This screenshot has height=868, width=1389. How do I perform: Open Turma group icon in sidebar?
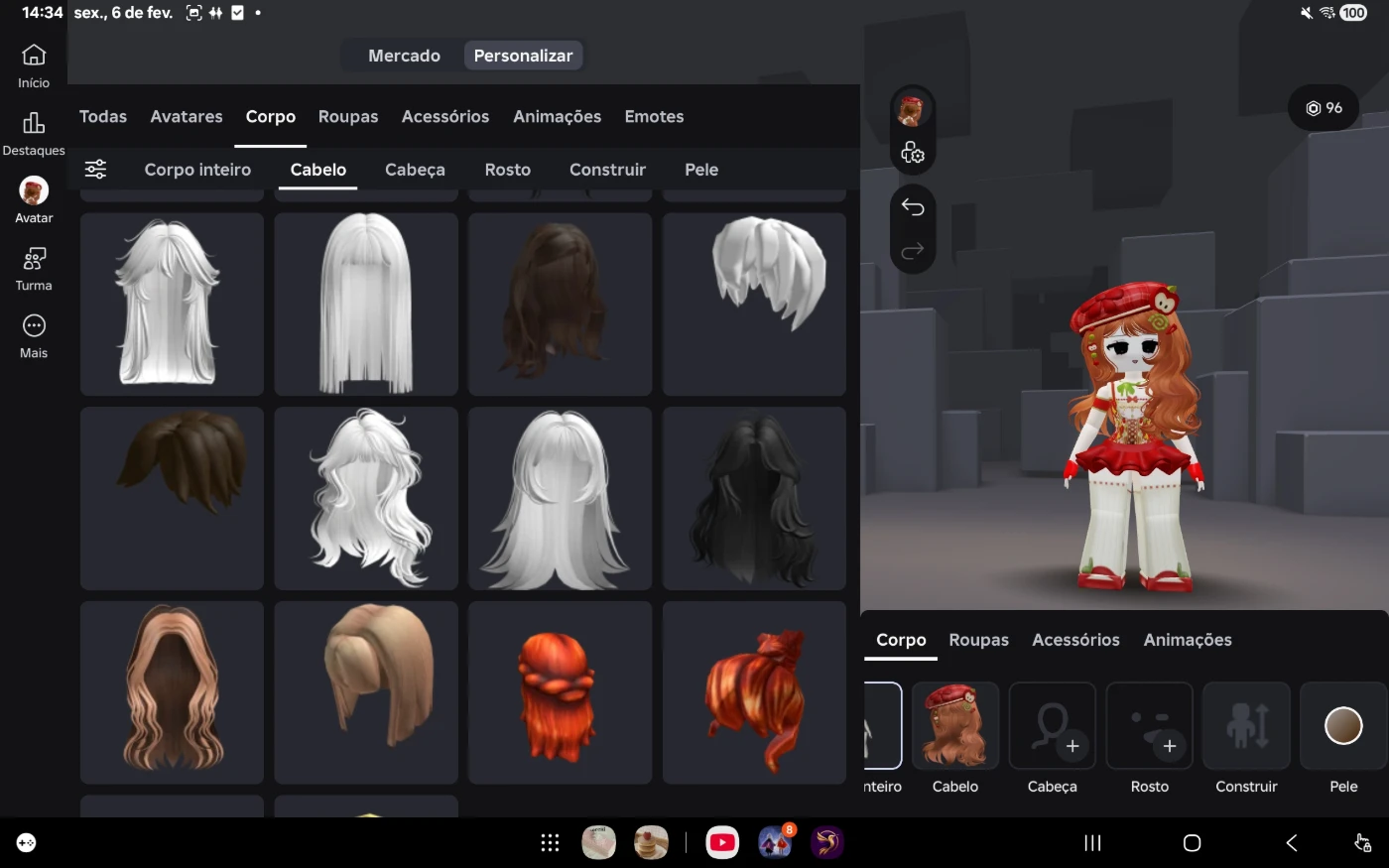pos(34,269)
